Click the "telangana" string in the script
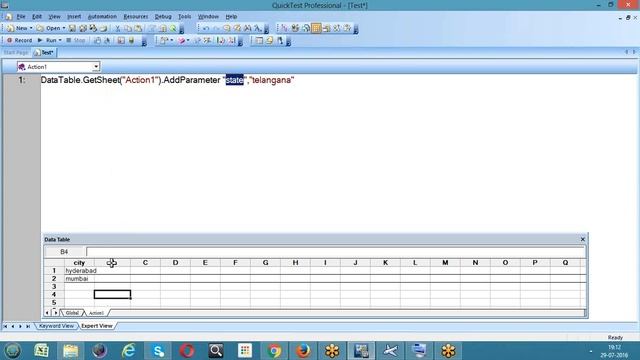Screen dimensions: 640x360 pyautogui.click(x=272, y=80)
